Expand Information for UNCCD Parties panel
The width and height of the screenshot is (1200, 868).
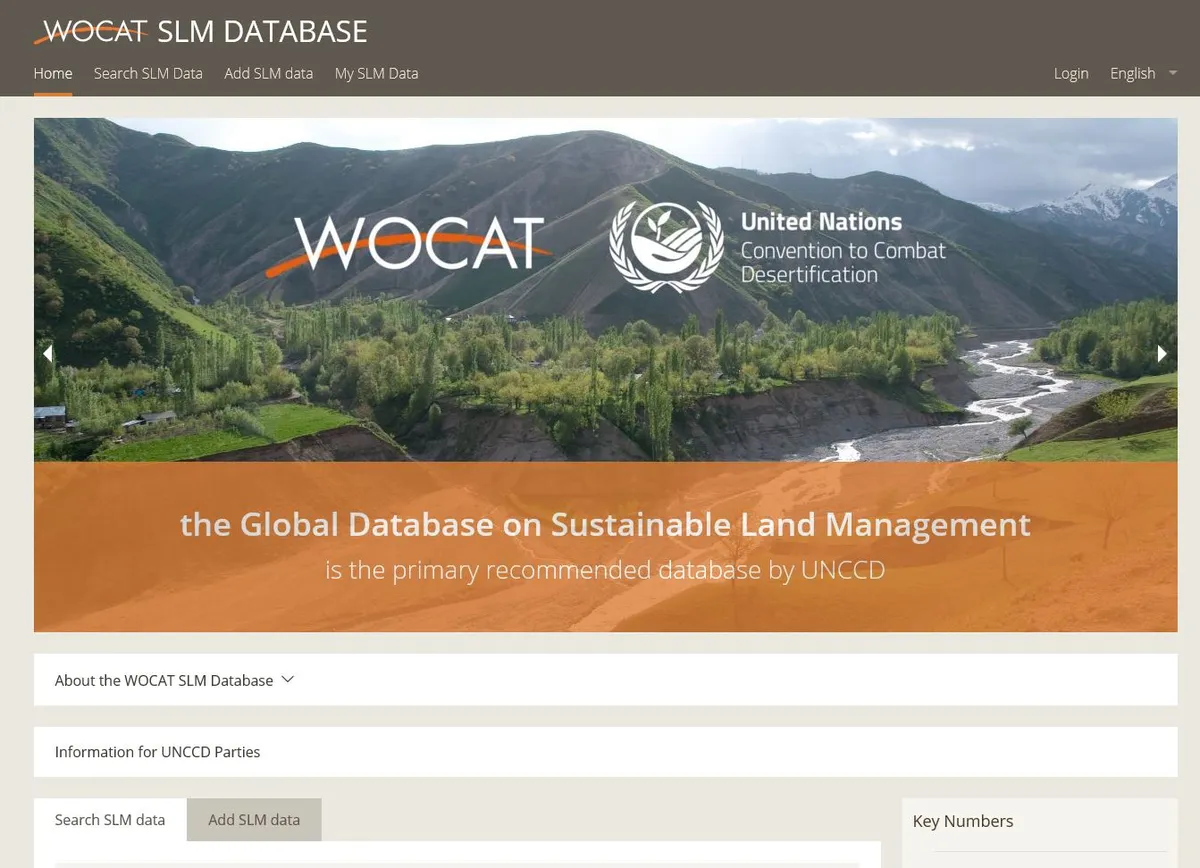tap(157, 752)
